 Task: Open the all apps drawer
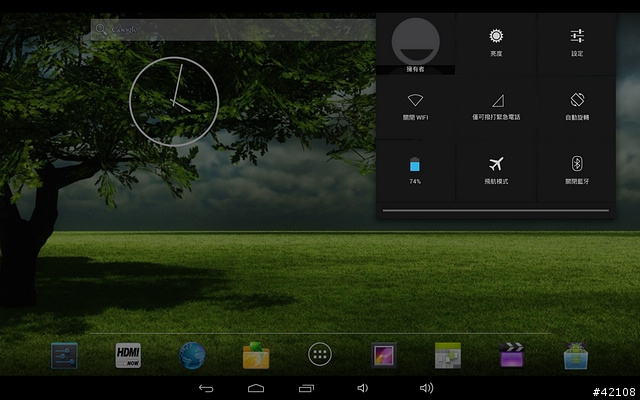click(320, 354)
